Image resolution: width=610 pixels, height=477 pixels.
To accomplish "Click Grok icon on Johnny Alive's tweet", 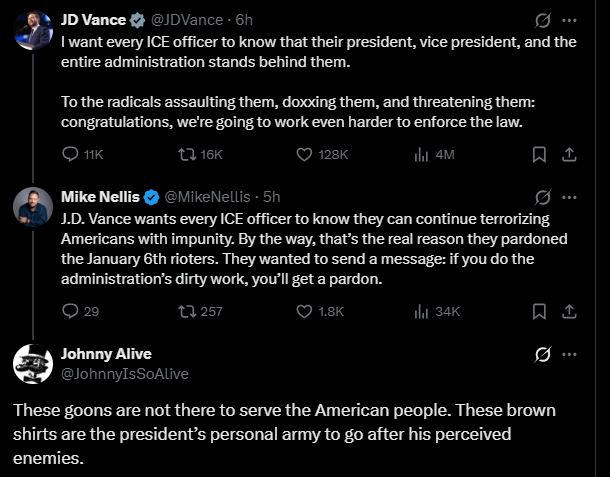I will 543,354.
